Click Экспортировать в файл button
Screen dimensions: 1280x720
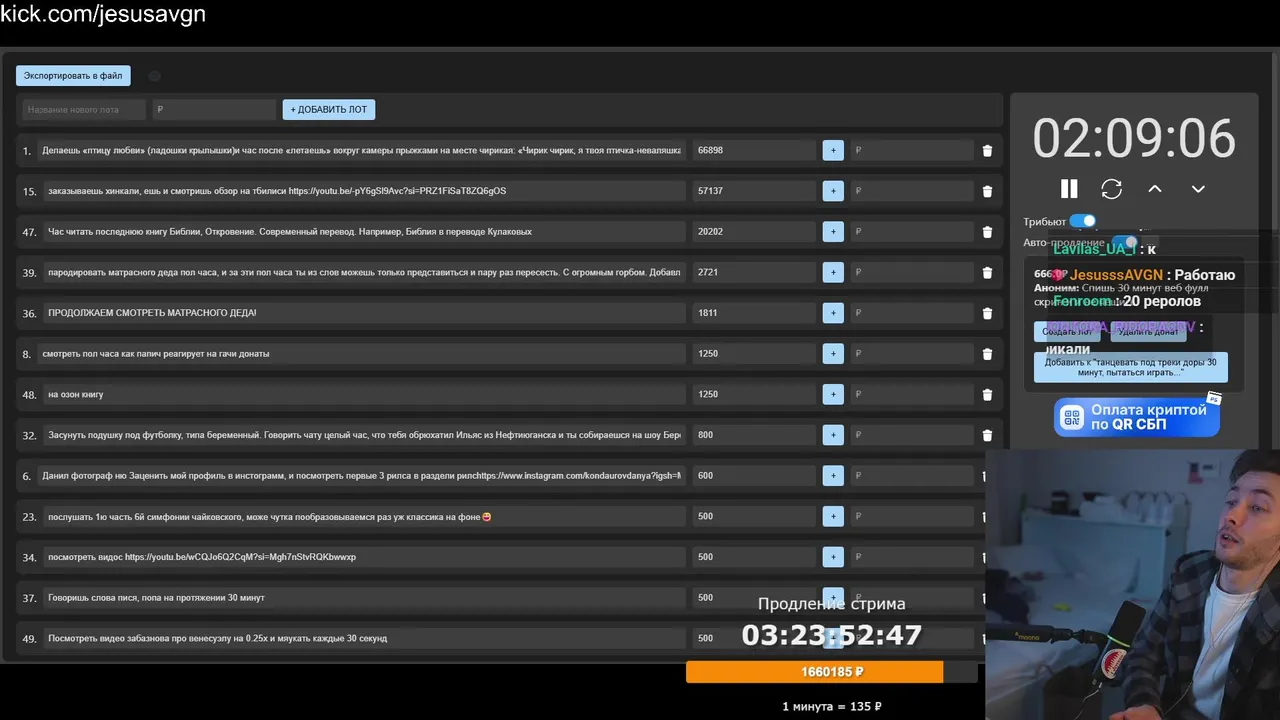73,75
